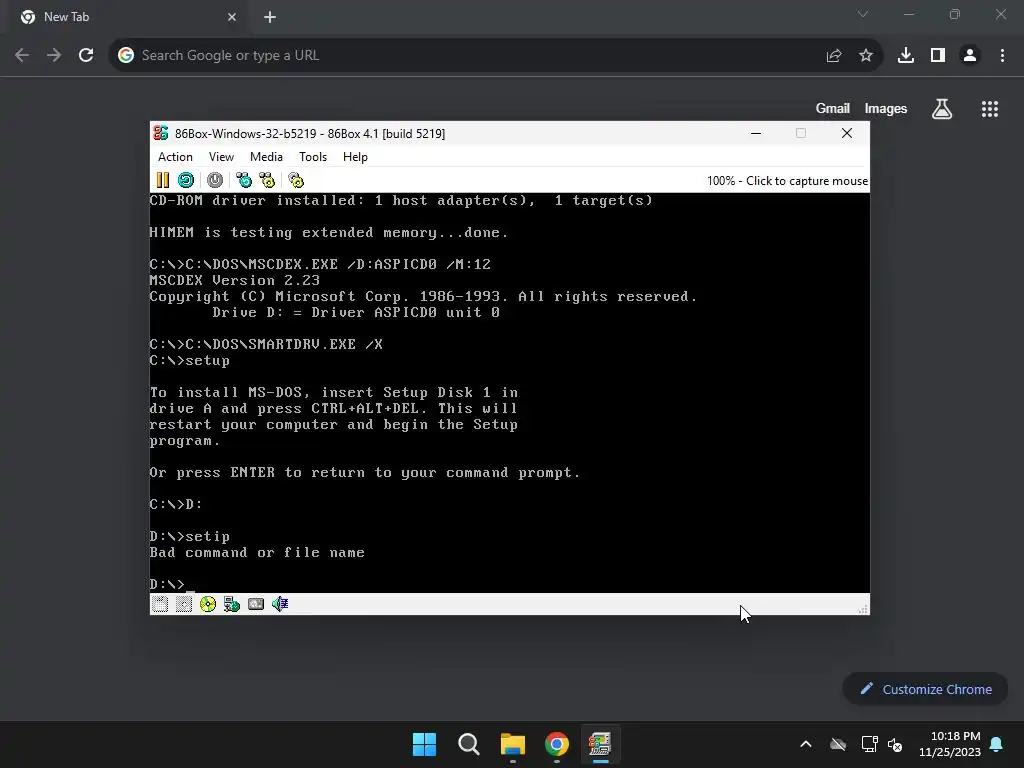This screenshot has height=768, width=1024.
Task: Pause the 86Box emulation
Action: tap(163, 180)
